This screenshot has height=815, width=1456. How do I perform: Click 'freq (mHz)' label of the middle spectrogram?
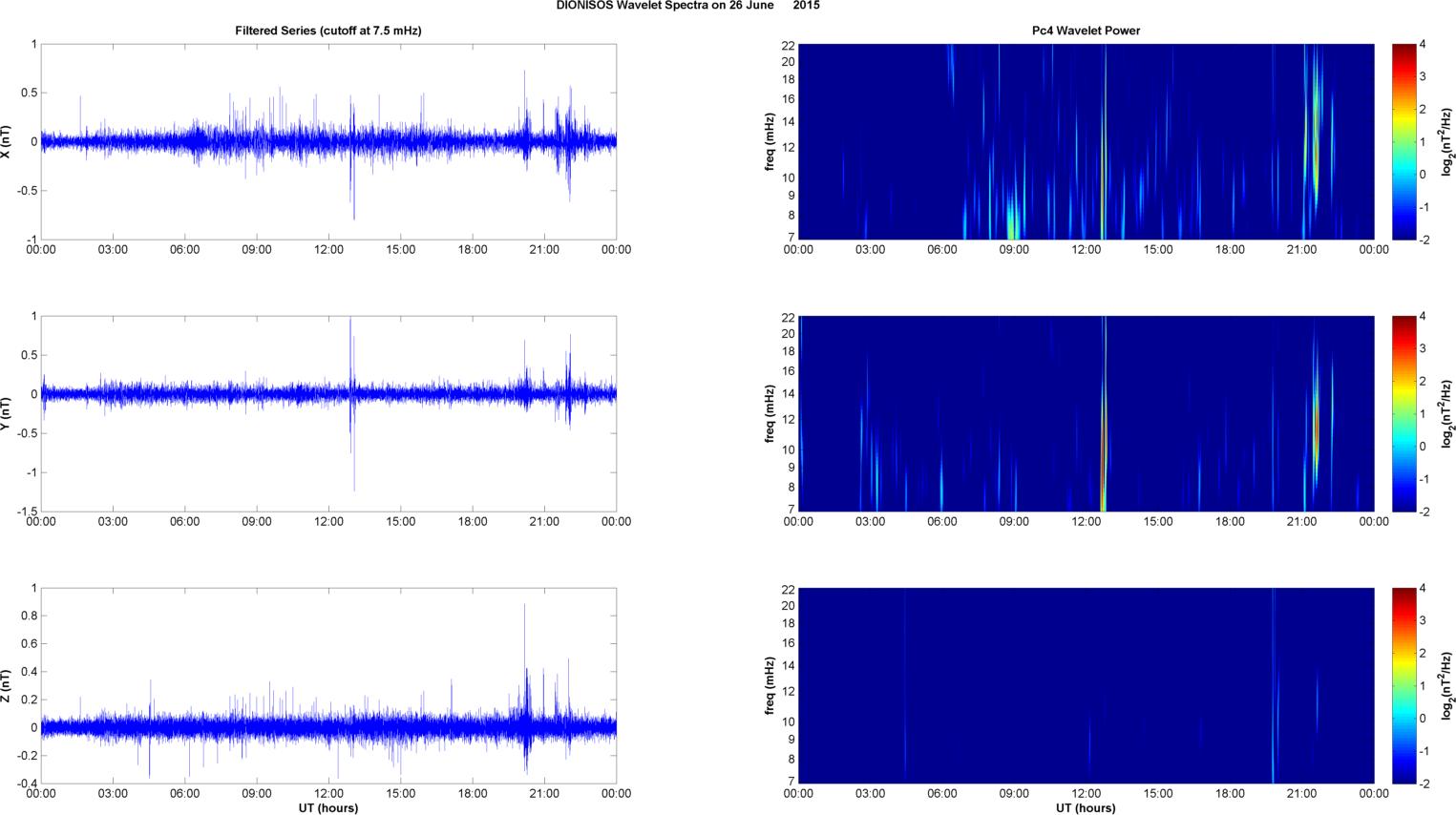[x=770, y=413]
